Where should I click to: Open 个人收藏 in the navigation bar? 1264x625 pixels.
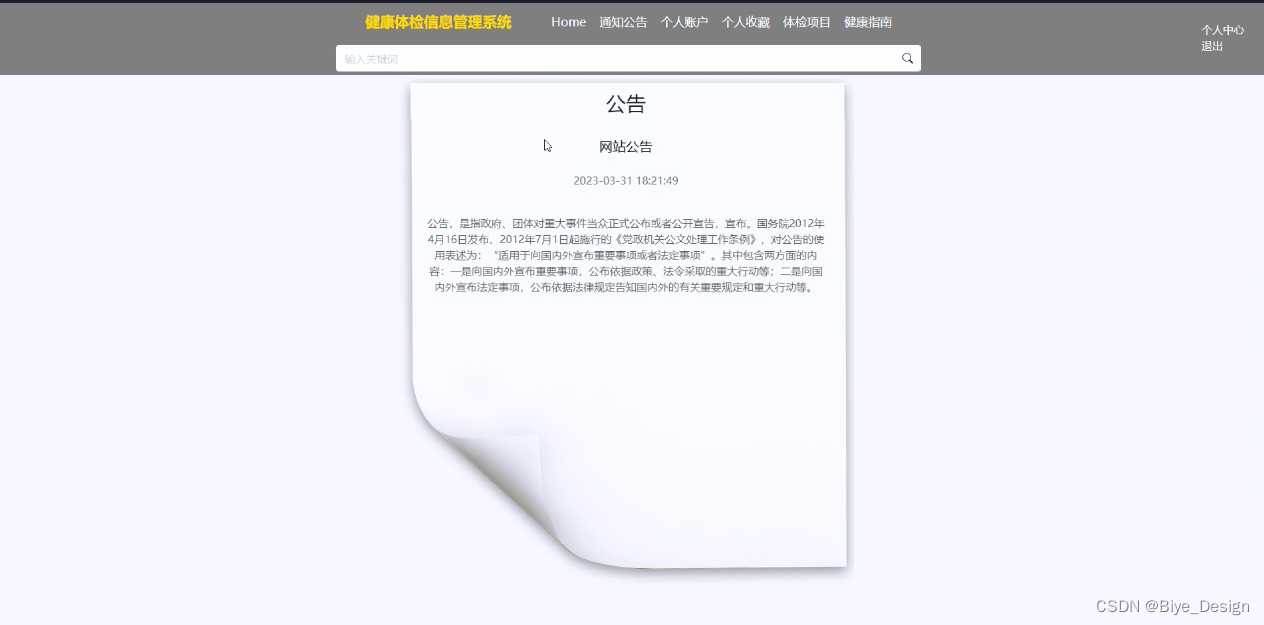click(x=745, y=22)
